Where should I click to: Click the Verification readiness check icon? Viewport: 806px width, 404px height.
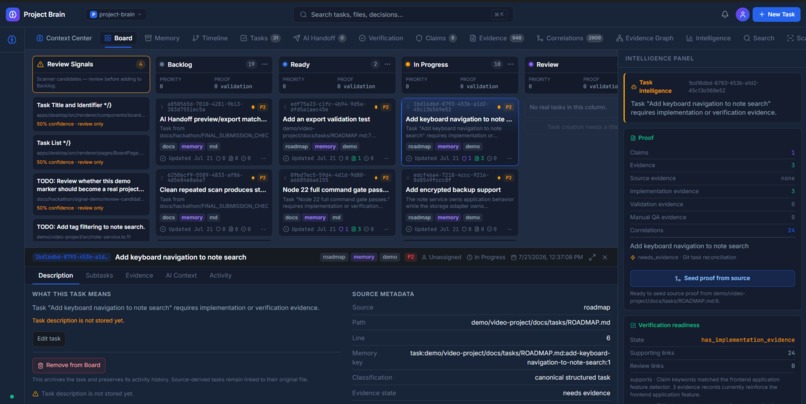click(633, 325)
